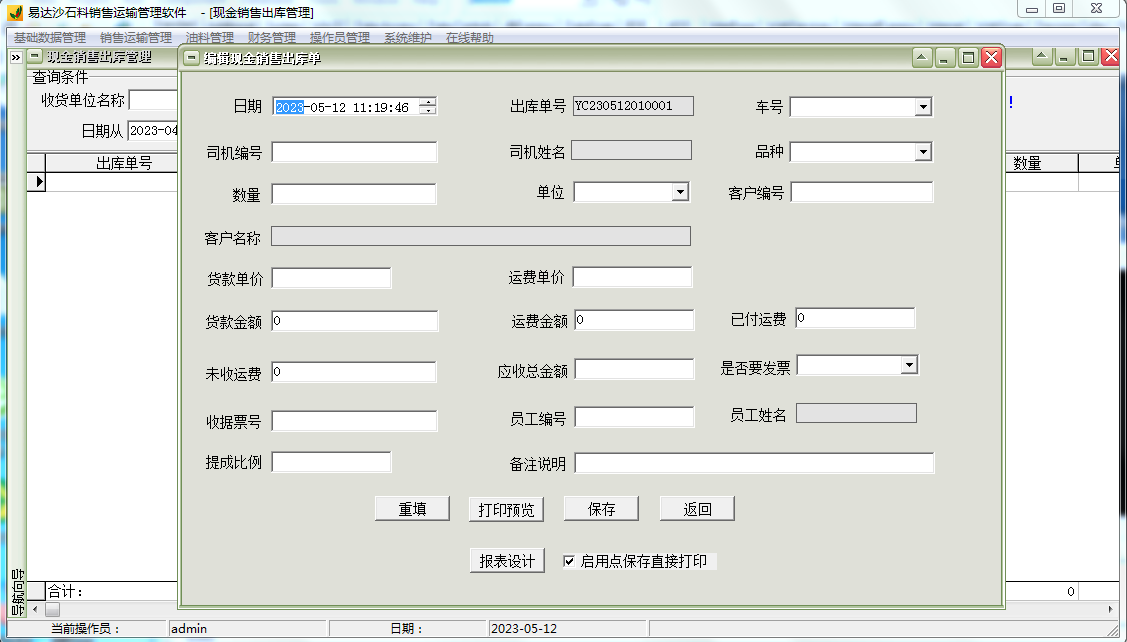Click the application logo icon in title bar

[x=14, y=13]
